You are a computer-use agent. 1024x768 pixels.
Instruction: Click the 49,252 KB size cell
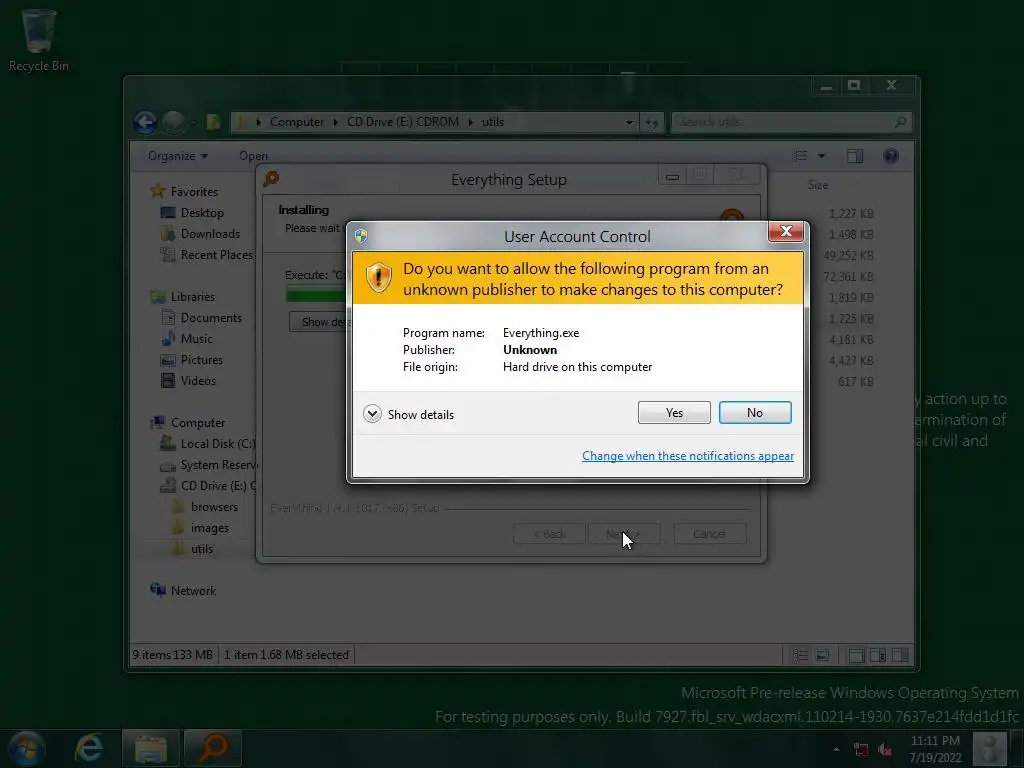click(x=848, y=255)
